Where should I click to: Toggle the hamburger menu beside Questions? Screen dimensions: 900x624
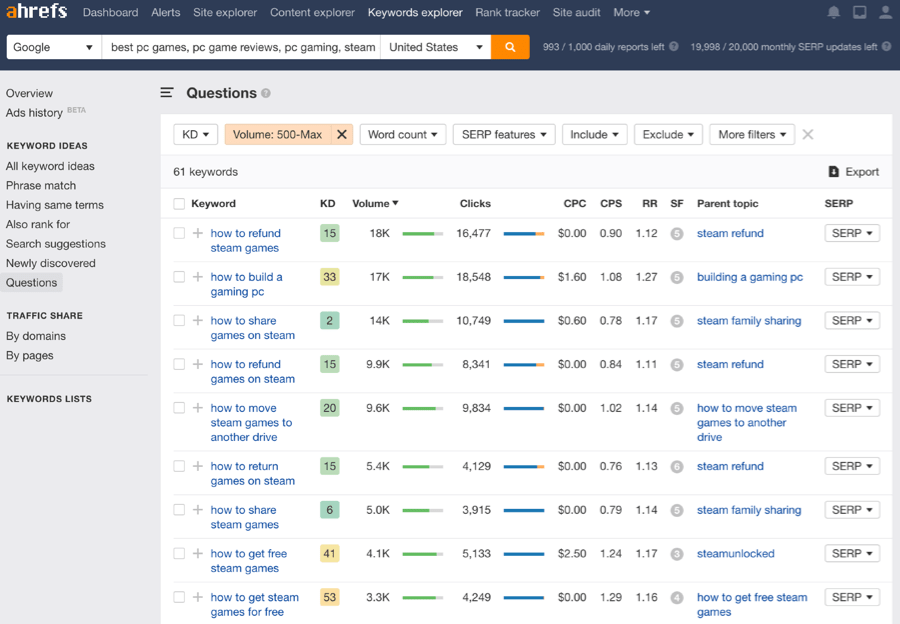pos(166,92)
